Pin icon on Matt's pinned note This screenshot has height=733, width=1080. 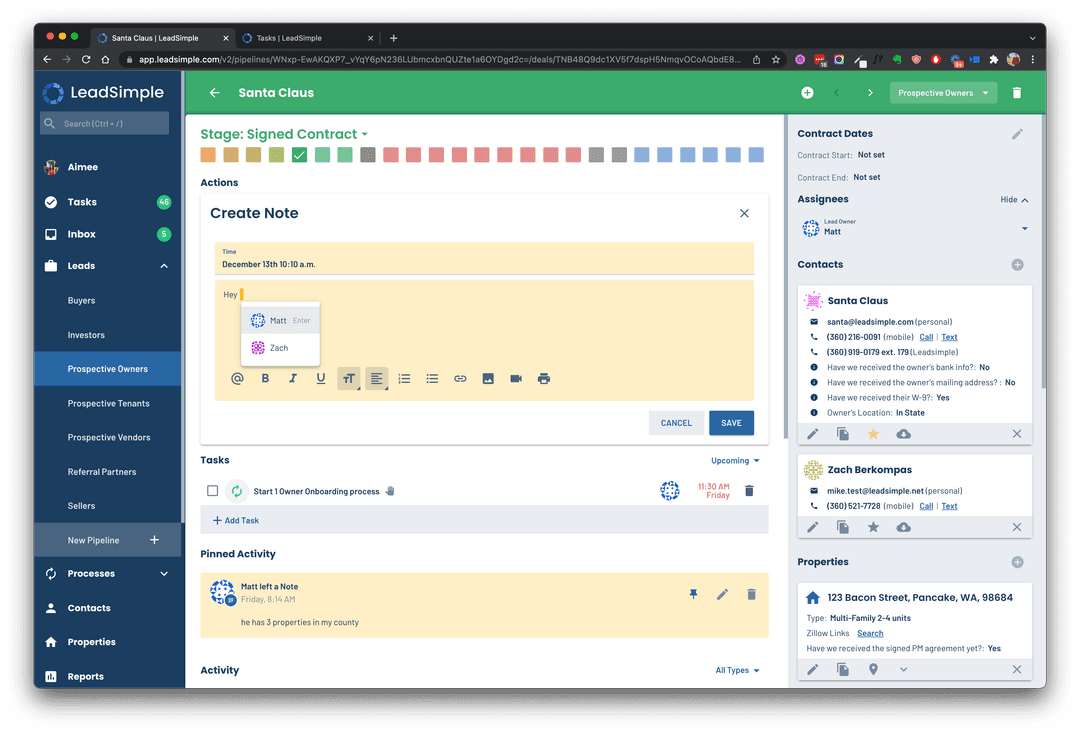pos(694,594)
